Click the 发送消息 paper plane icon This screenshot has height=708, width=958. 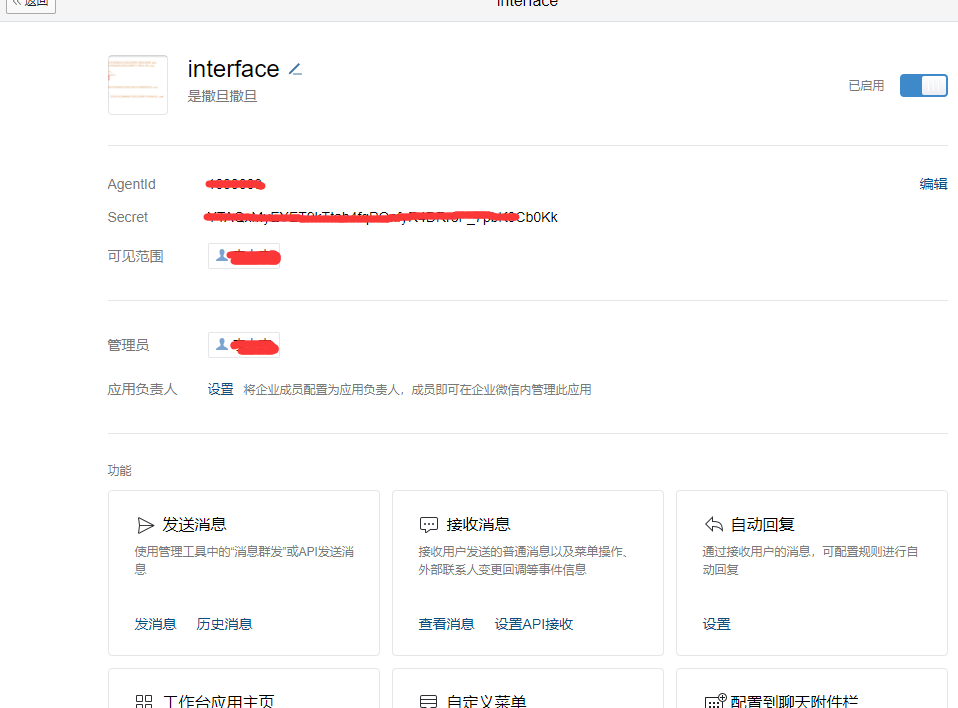click(x=145, y=525)
